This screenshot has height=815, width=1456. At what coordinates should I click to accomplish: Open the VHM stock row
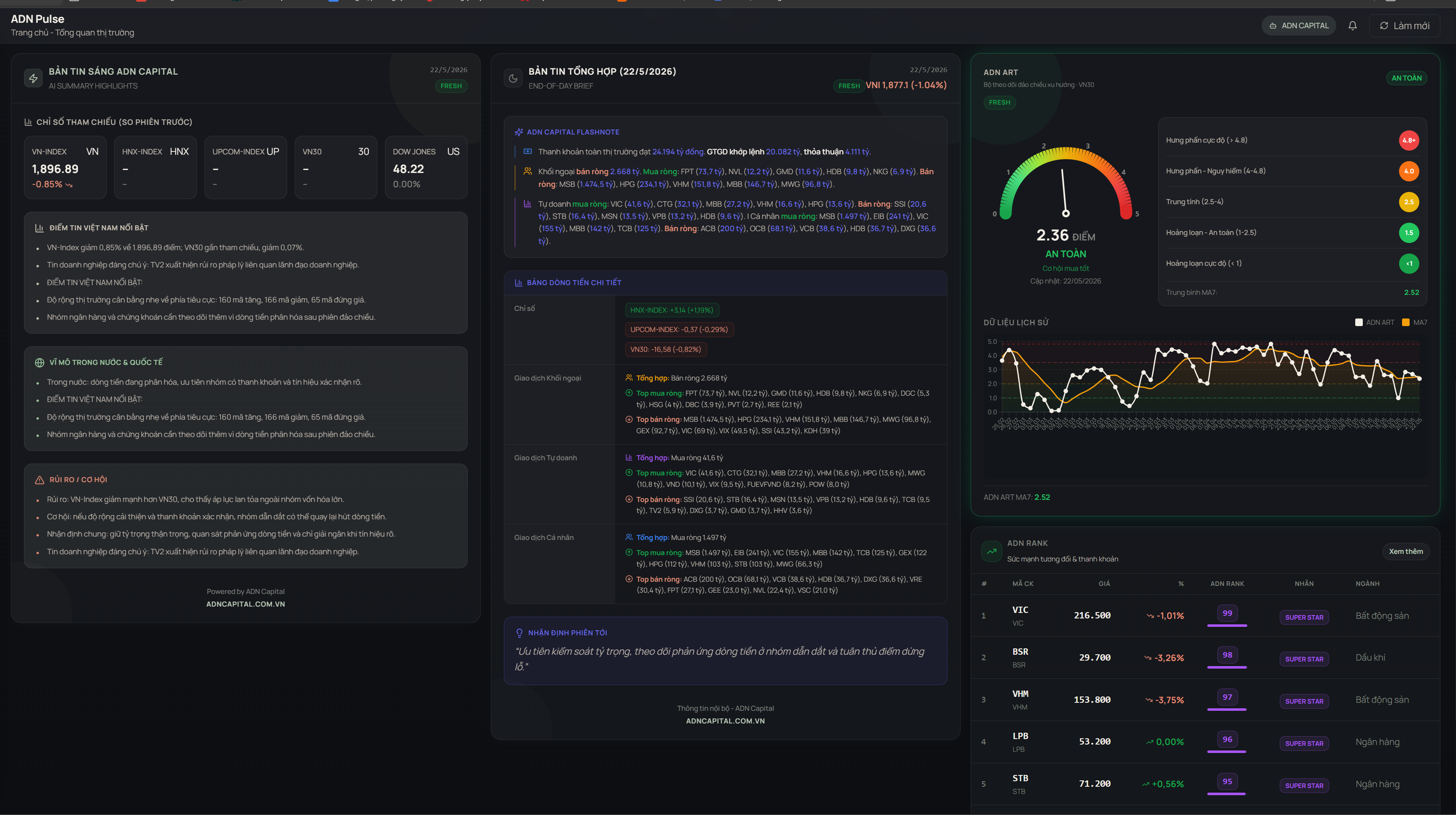pos(1205,699)
